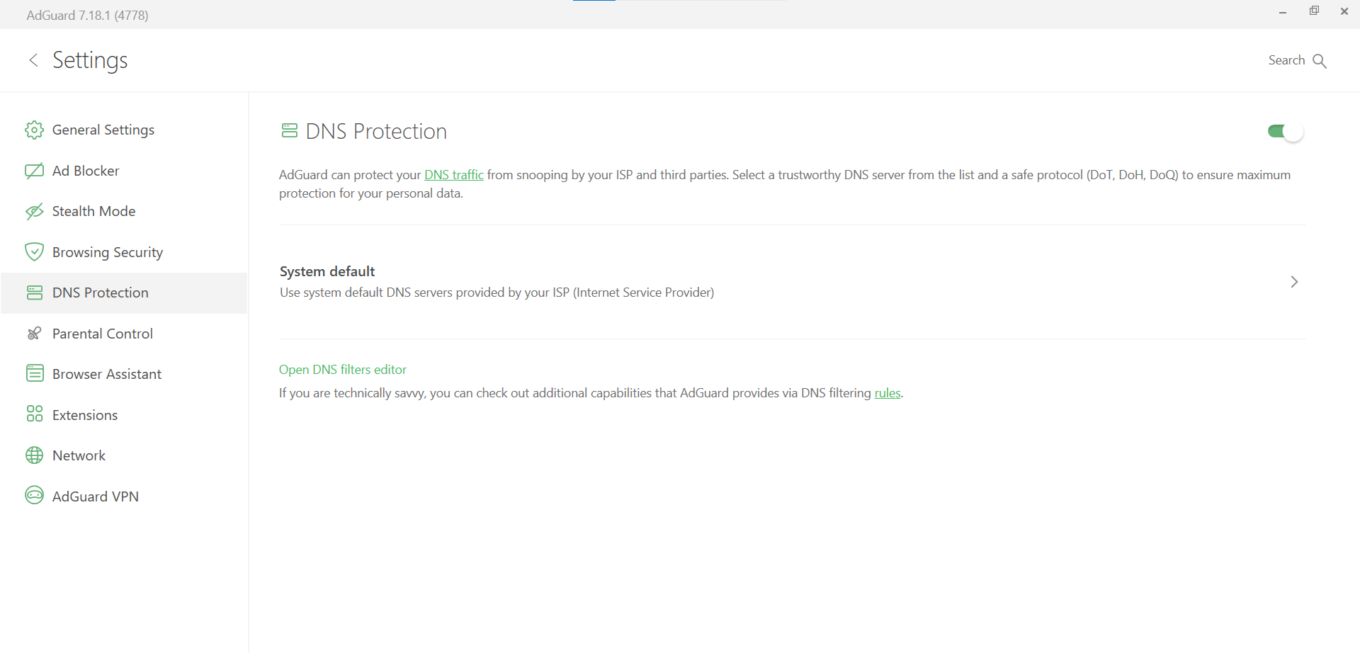The height and width of the screenshot is (653, 1360).
Task: Click the back arrow next to Settings
Action: (x=33, y=60)
